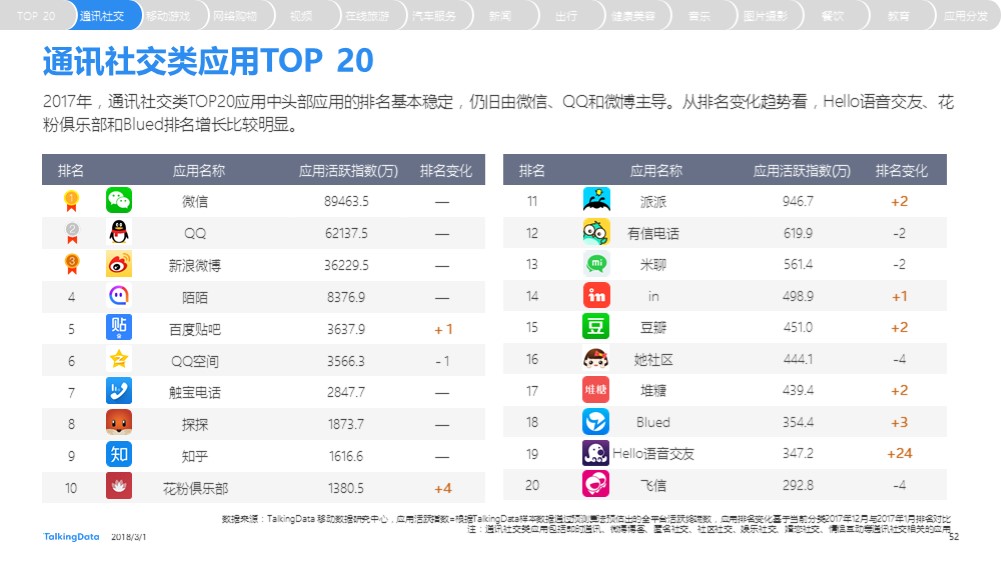Click the value 1616.6 for 知乎

click(346, 456)
